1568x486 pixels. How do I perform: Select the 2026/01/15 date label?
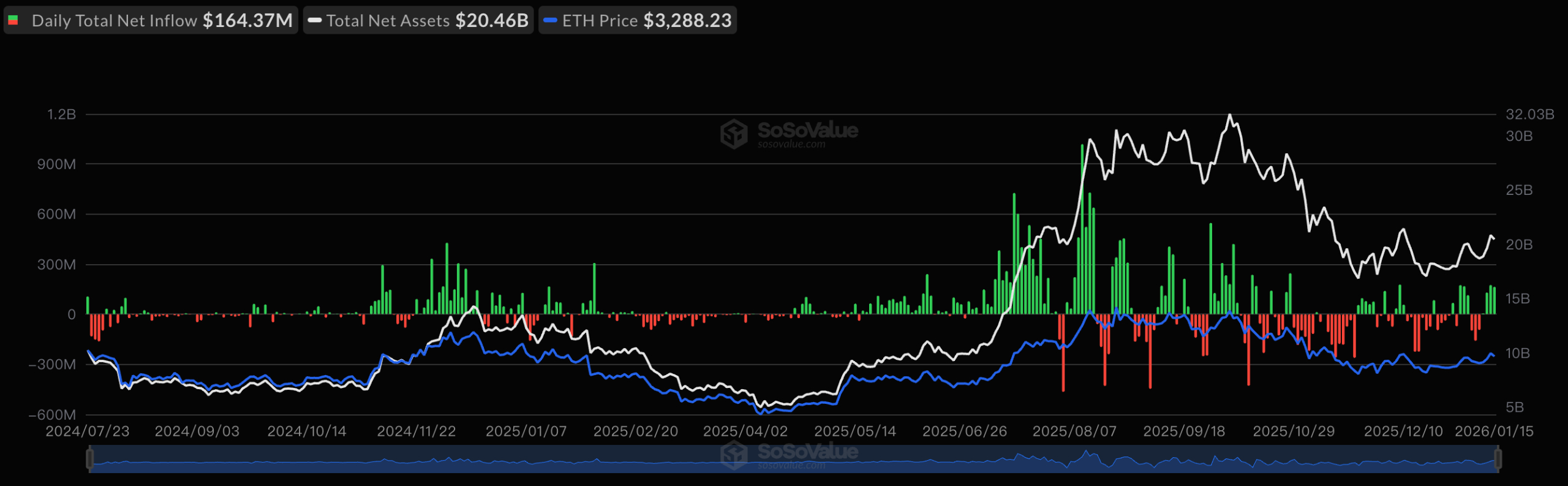coord(1494,431)
